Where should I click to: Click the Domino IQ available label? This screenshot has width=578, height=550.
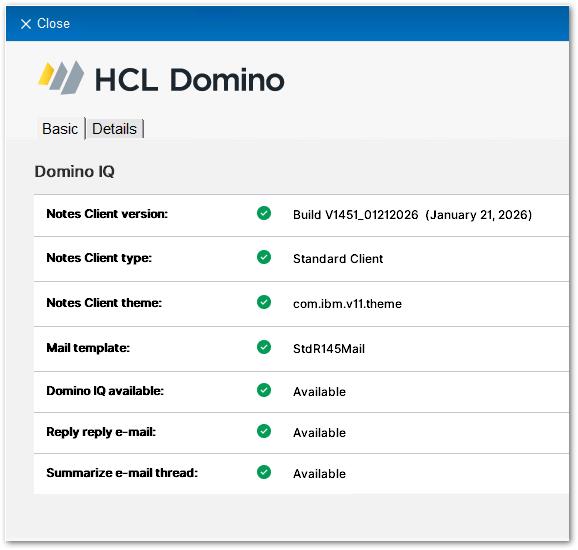(105, 391)
